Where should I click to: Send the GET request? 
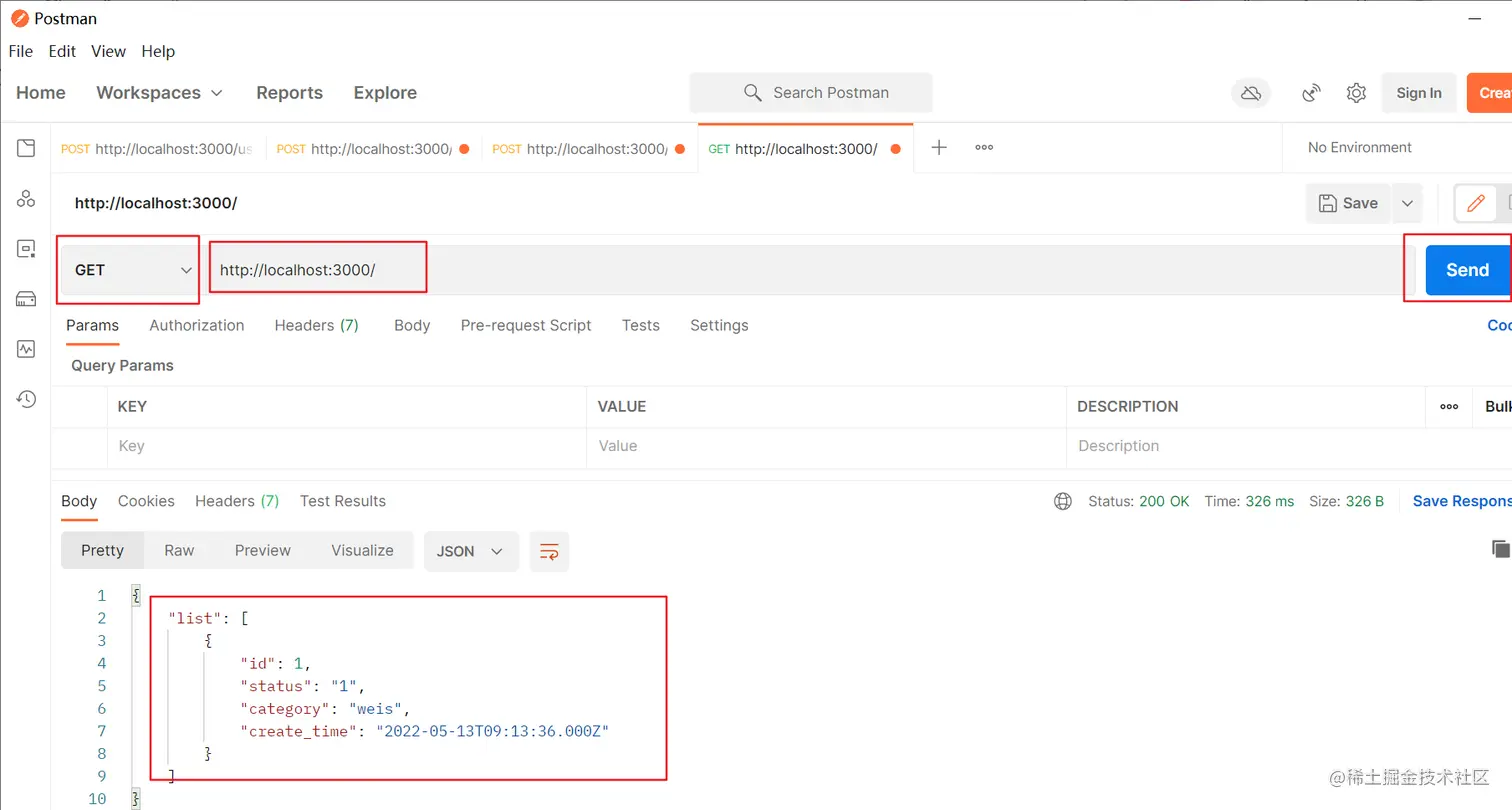(x=1467, y=270)
